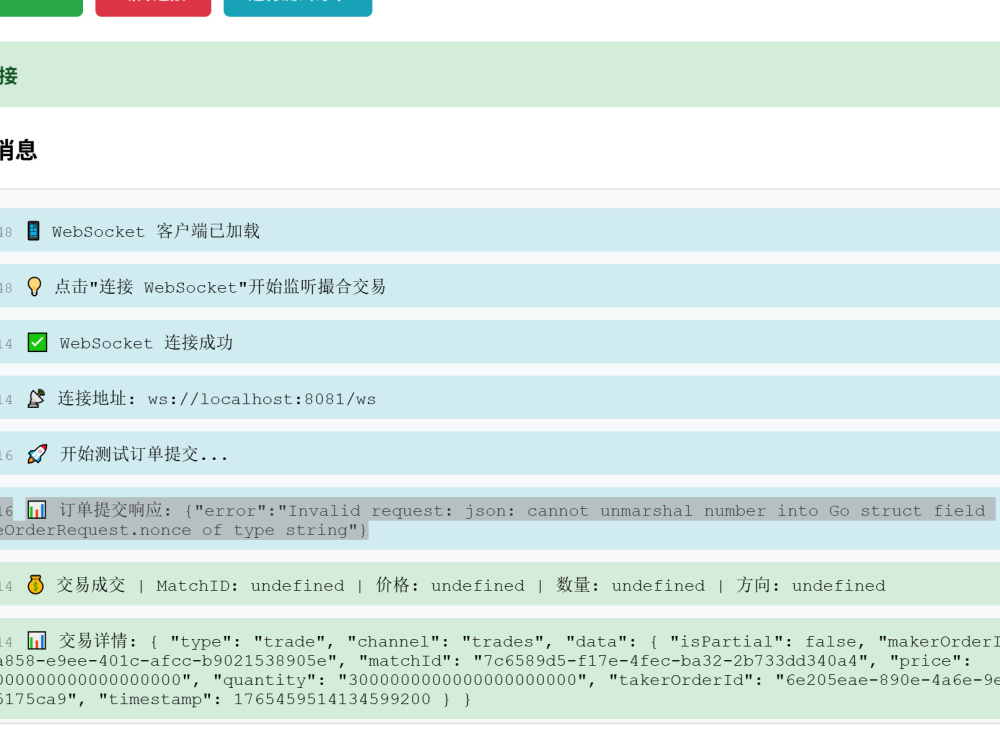Click the satellite dish icon beside 连接地址
This screenshot has height=750, width=1000.
pyautogui.click(x=36, y=398)
